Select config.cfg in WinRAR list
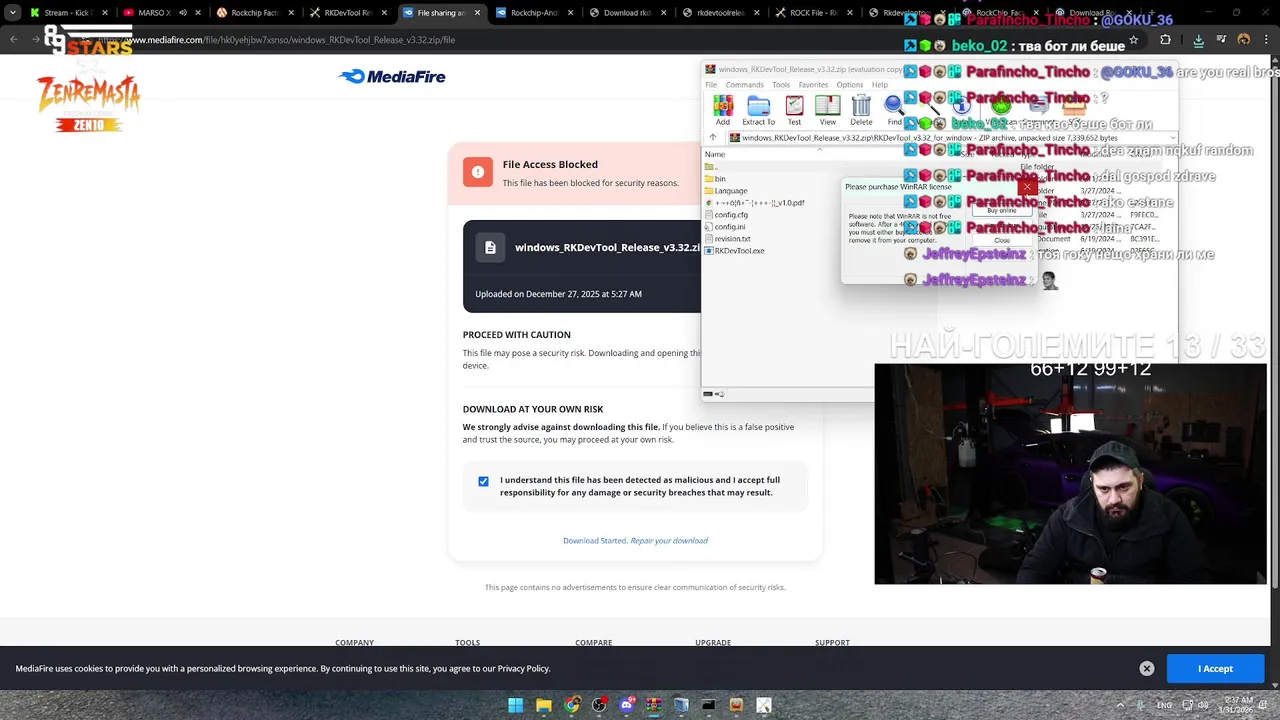 point(725,214)
